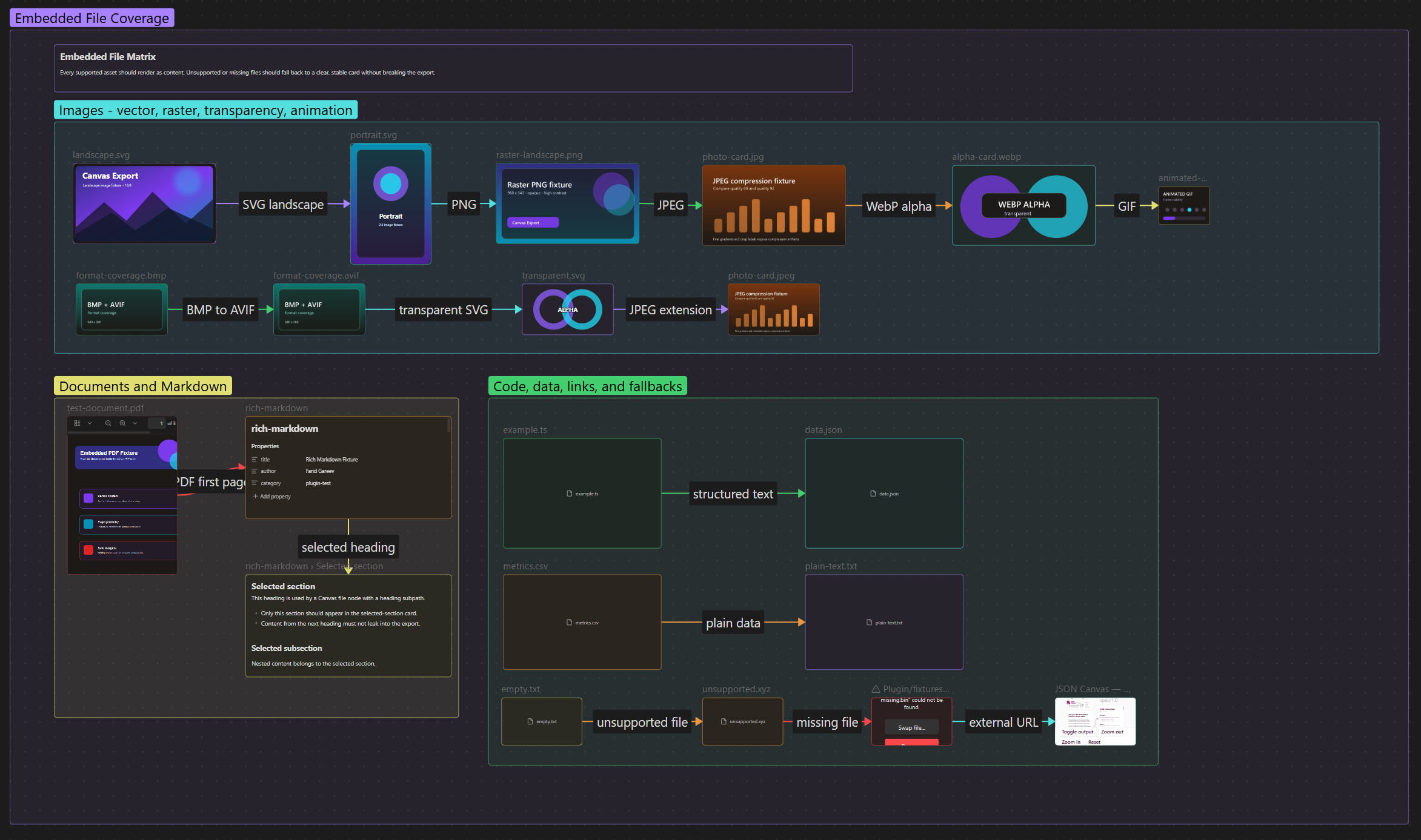Select the Embedded File Matrix text card
Screen dimensions: 1421x840
453,68
